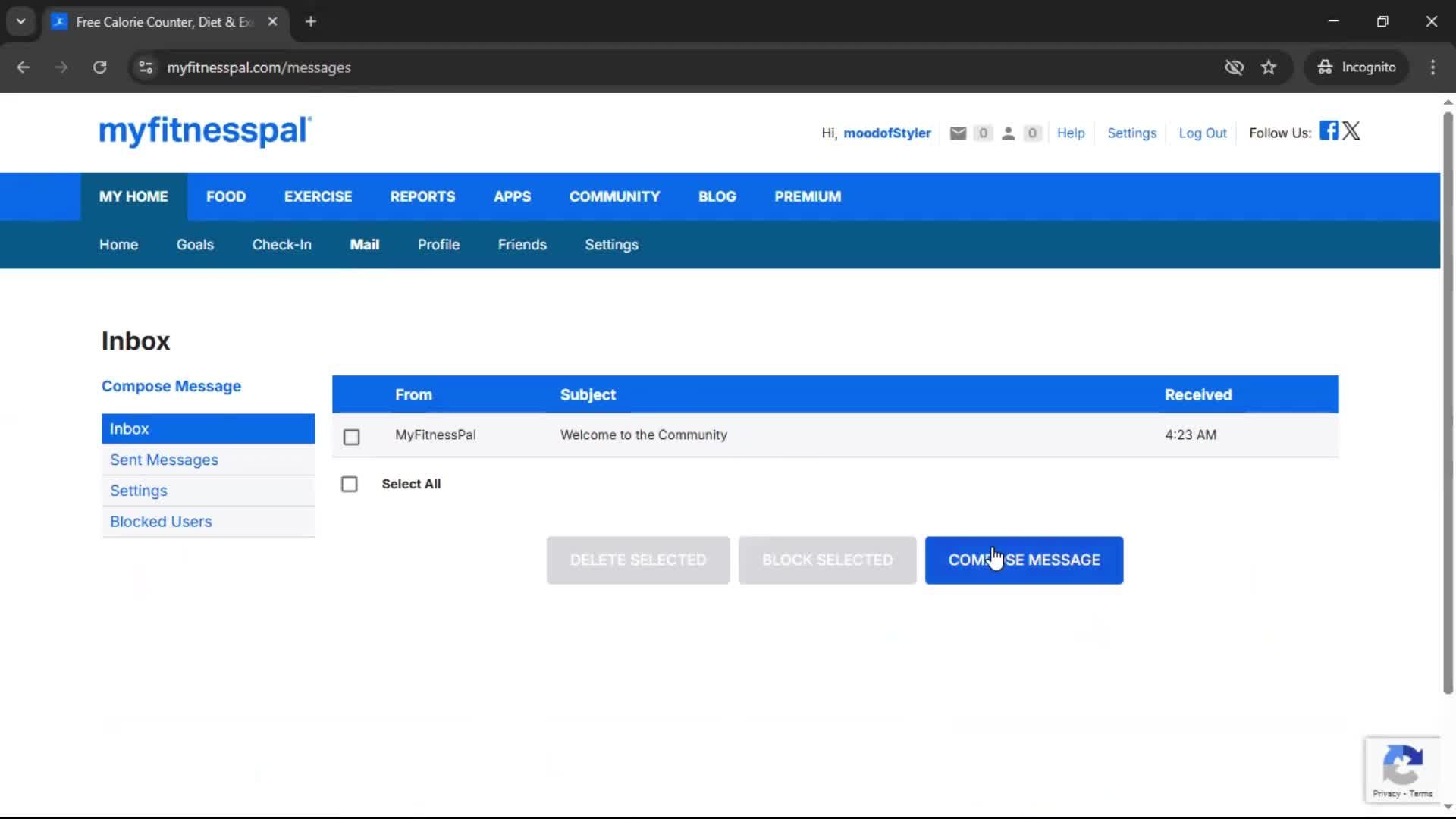The width and height of the screenshot is (1456, 819).
Task: Click the MyFitnessPal sender name
Action: (435, 435)
